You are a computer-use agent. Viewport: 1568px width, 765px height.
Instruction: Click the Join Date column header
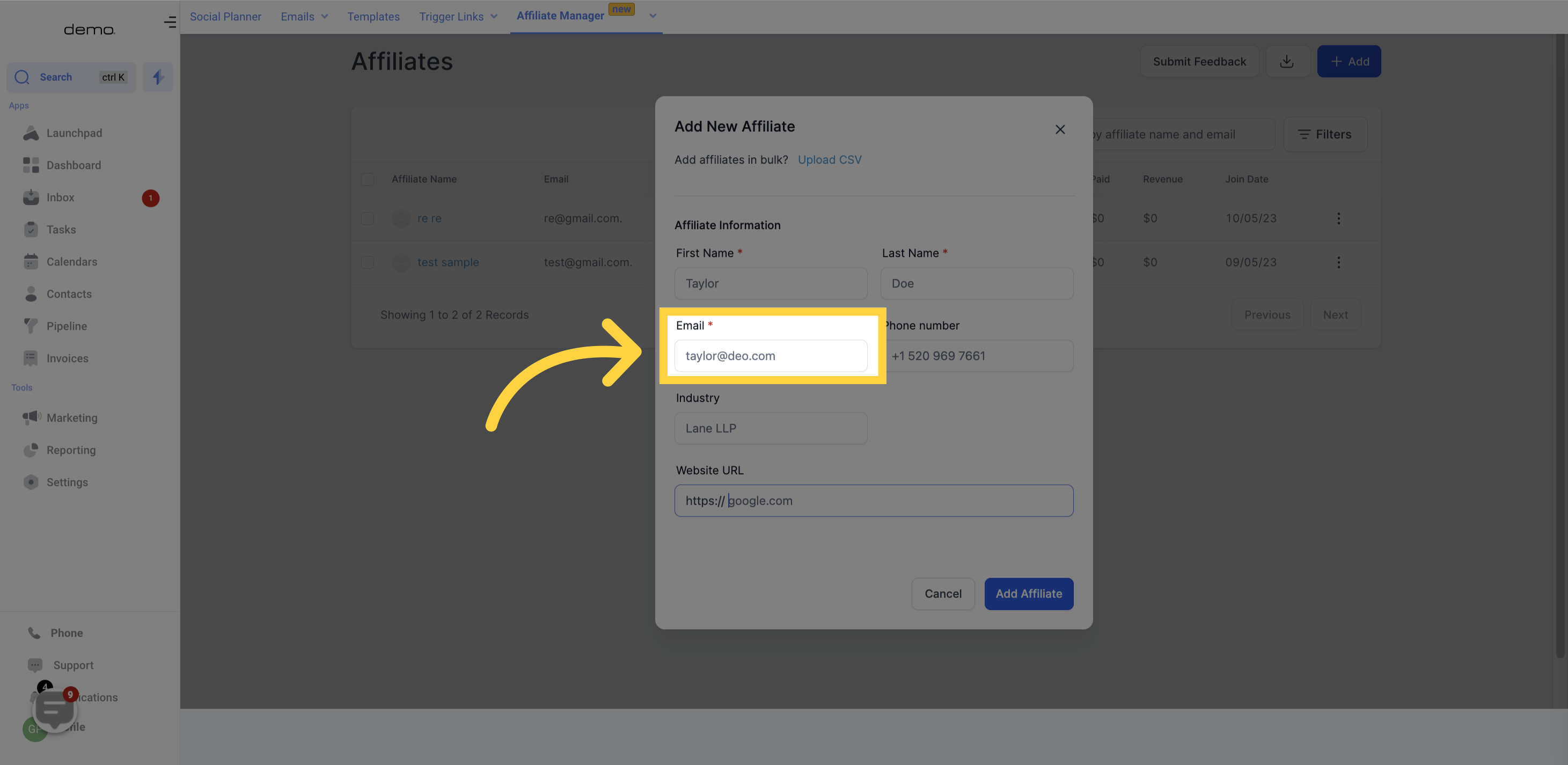pos(1246,179)
